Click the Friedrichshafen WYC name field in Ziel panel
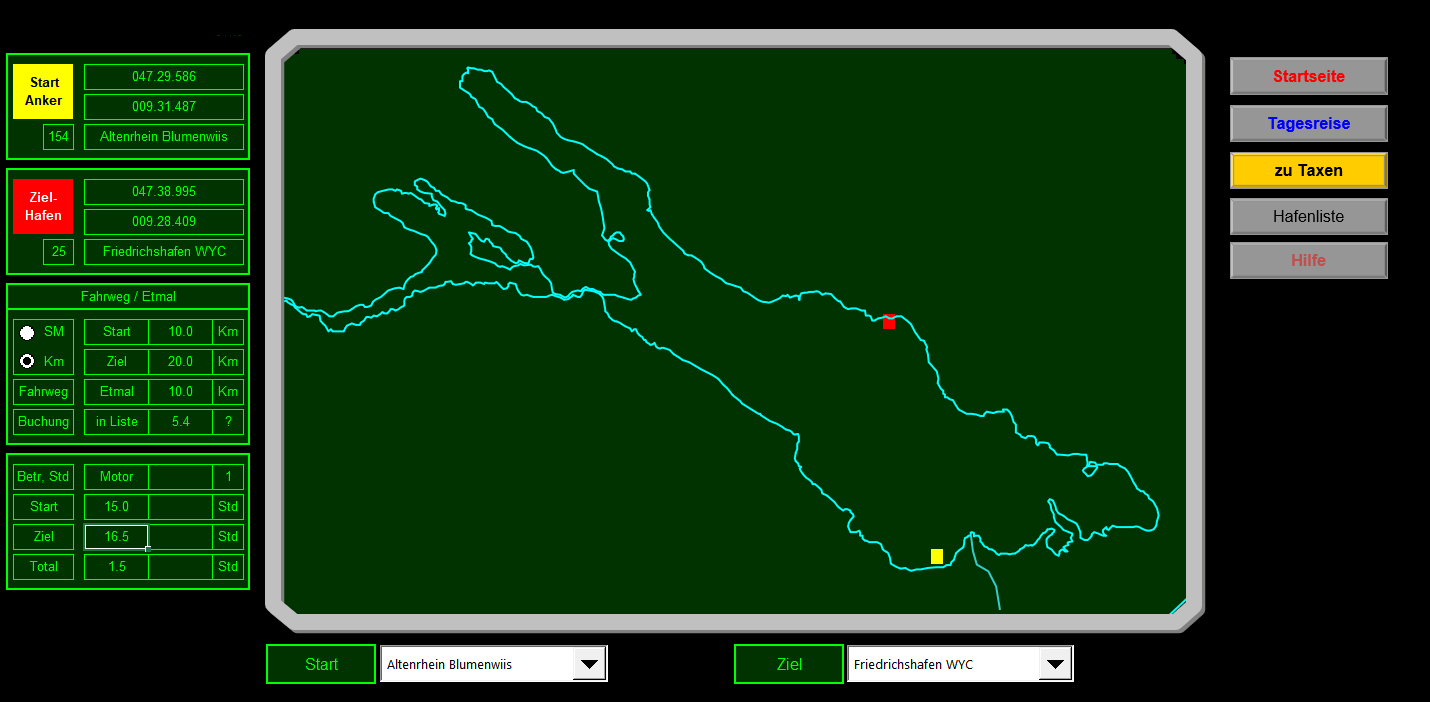1430x702 pixels. pyautogui.click(x=164, y=251)
